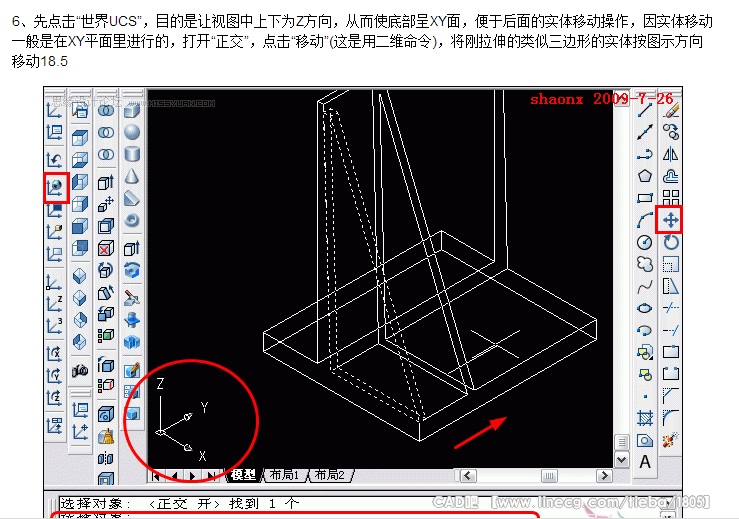Select the Erase tool
This screenshot has width=739, height=519.
point(671,111)
